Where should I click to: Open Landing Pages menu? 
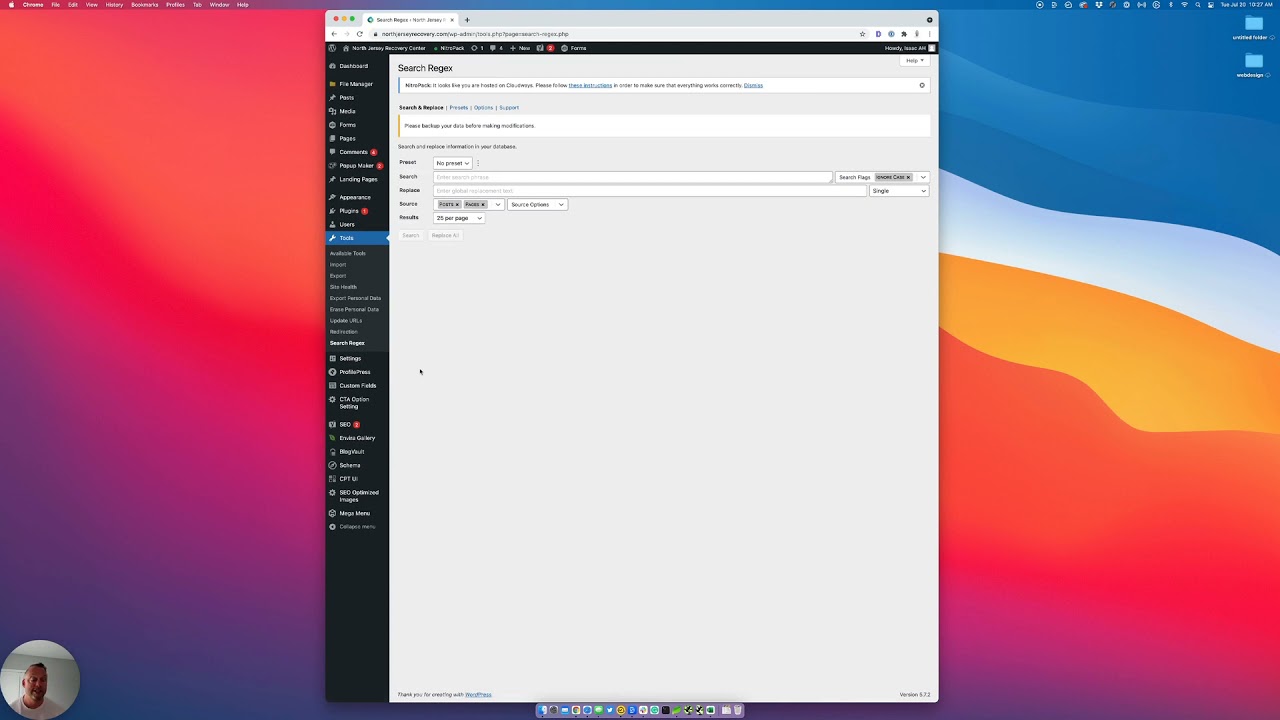[x=358, y=179]
